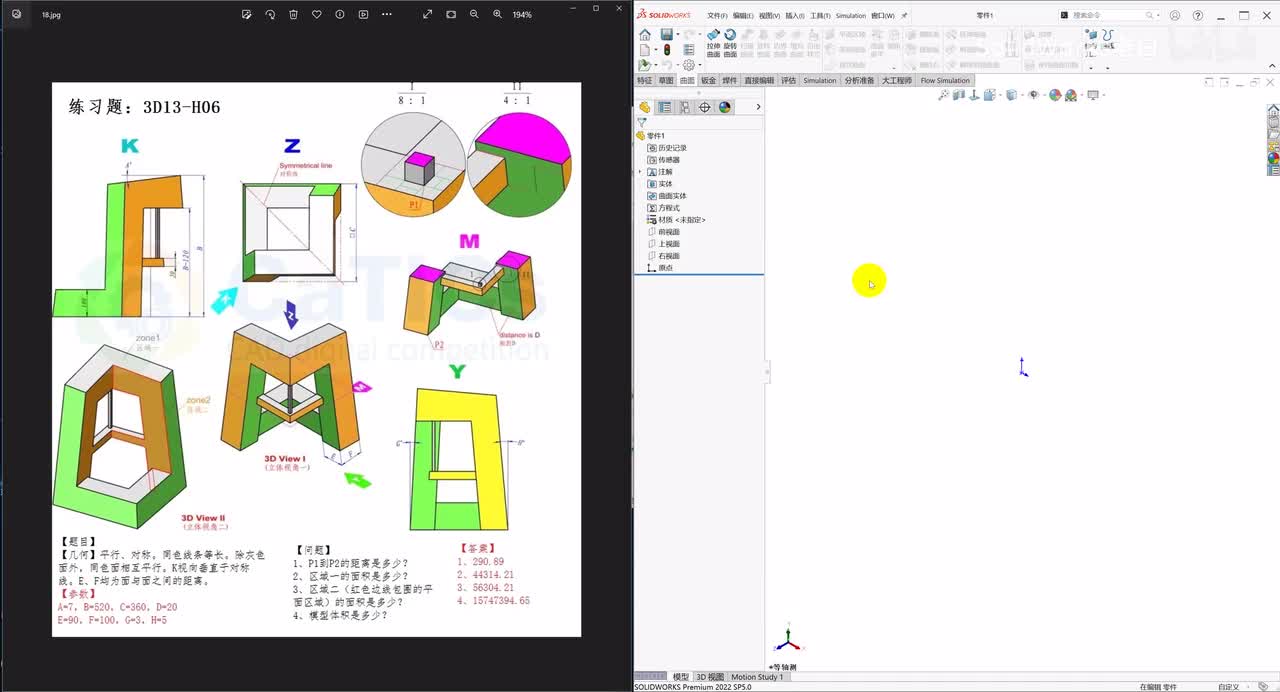Delete 18.jpg with trash icon
Screen dimensions: 1280x692
click(293, 14)
